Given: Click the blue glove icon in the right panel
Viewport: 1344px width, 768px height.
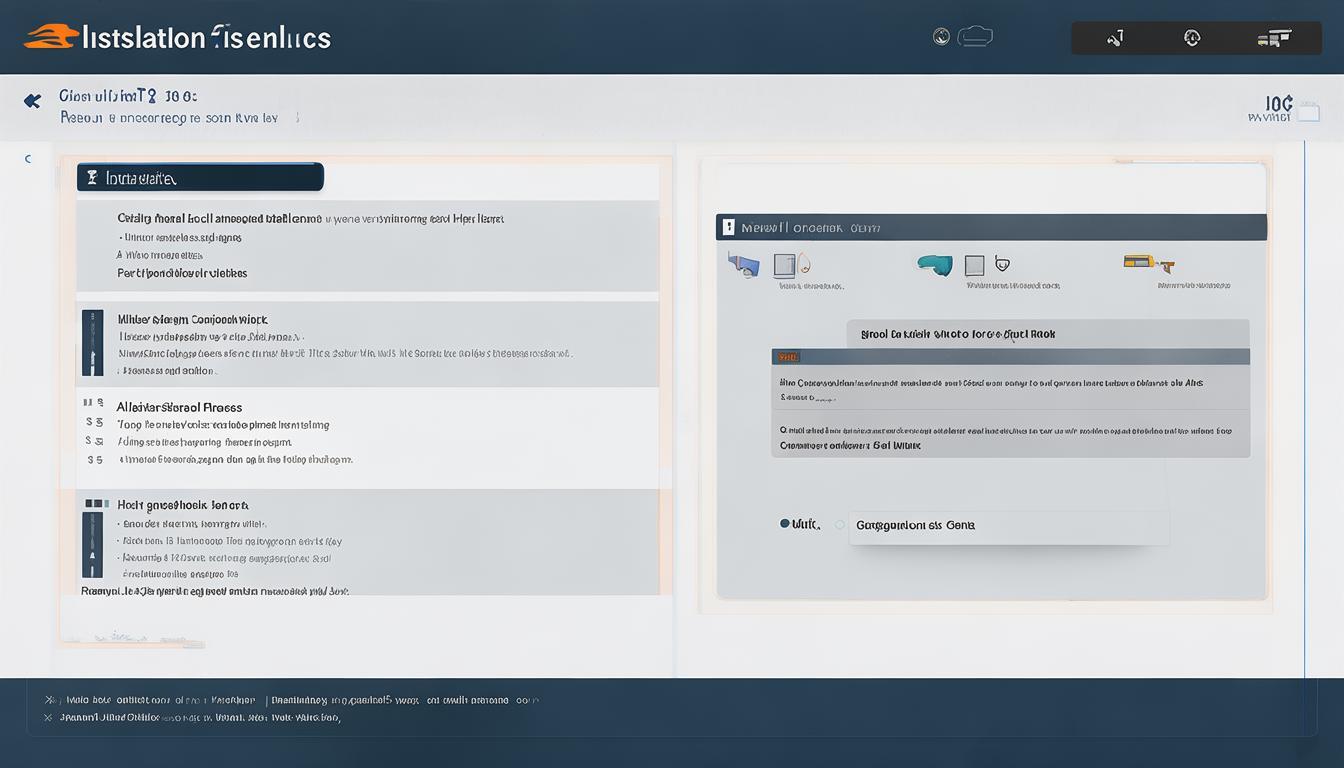Looking at the screenshot, I should click(x=744, y=265).
